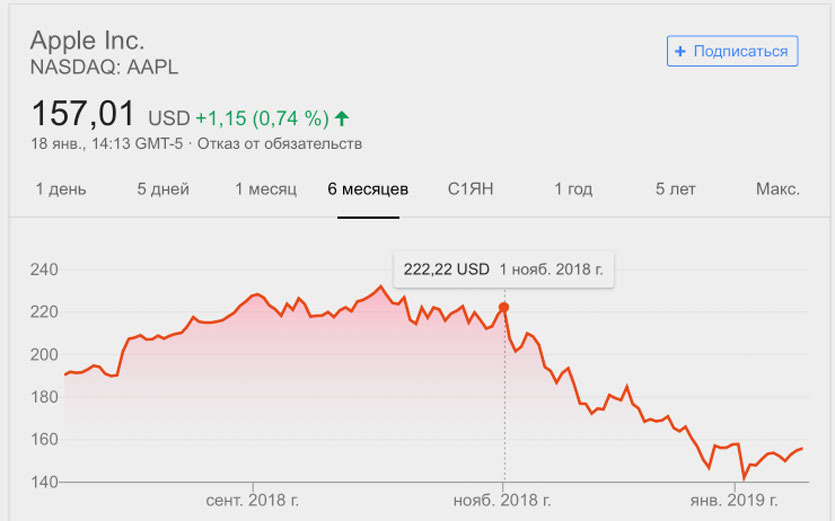Click the сент. 2018 г. axis label
This screenshot has width=835, height=521.
253,500
